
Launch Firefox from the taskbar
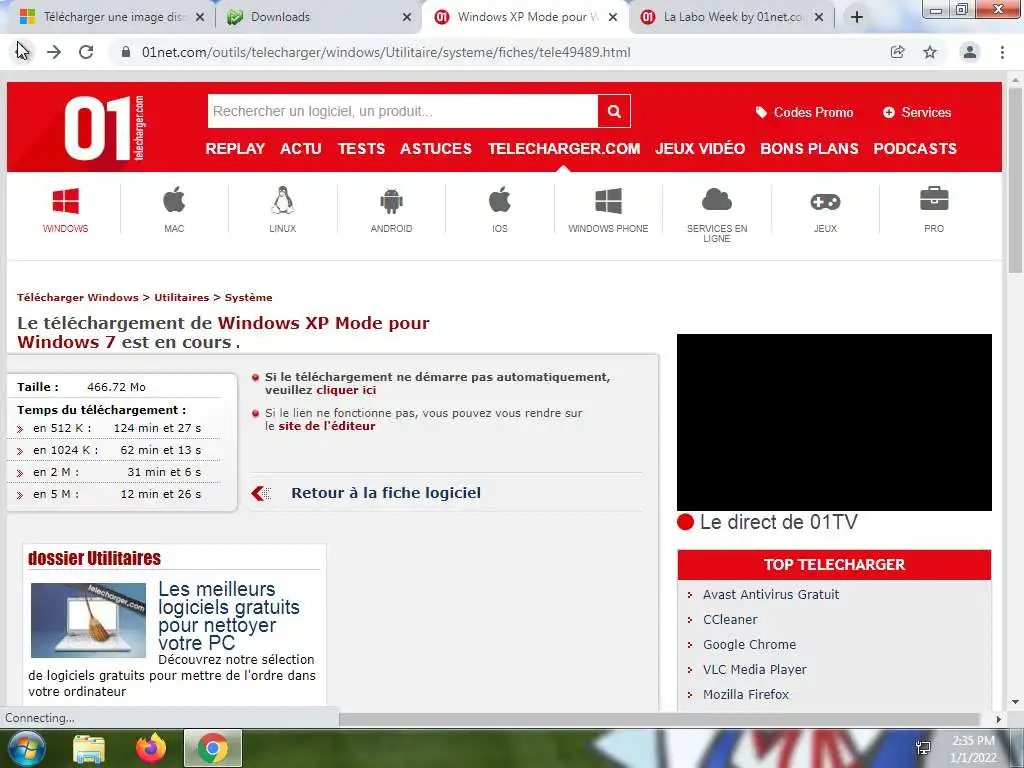pos(151,748)
